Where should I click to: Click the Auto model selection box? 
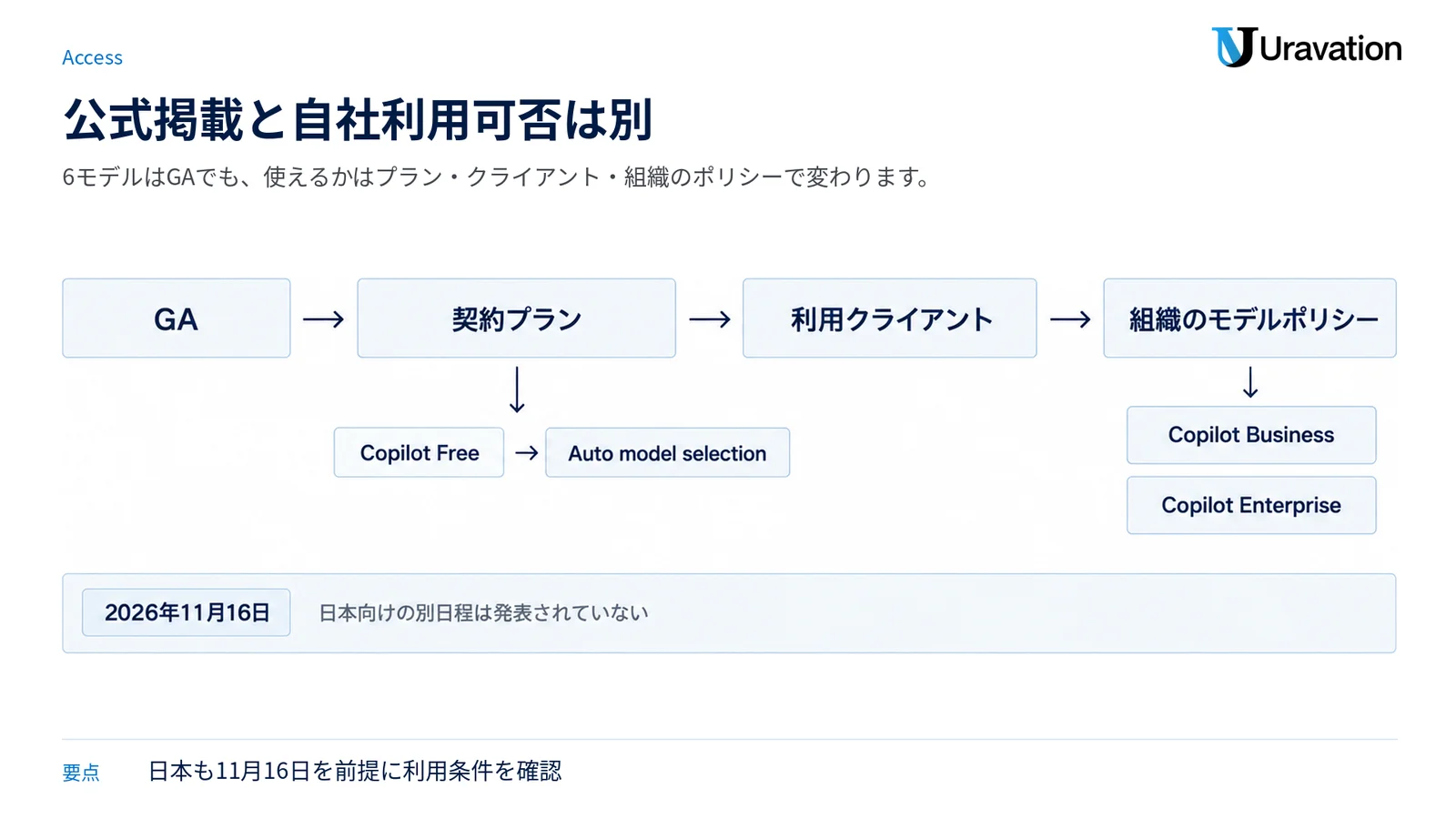pyautogui.click(x=668, y=452)
